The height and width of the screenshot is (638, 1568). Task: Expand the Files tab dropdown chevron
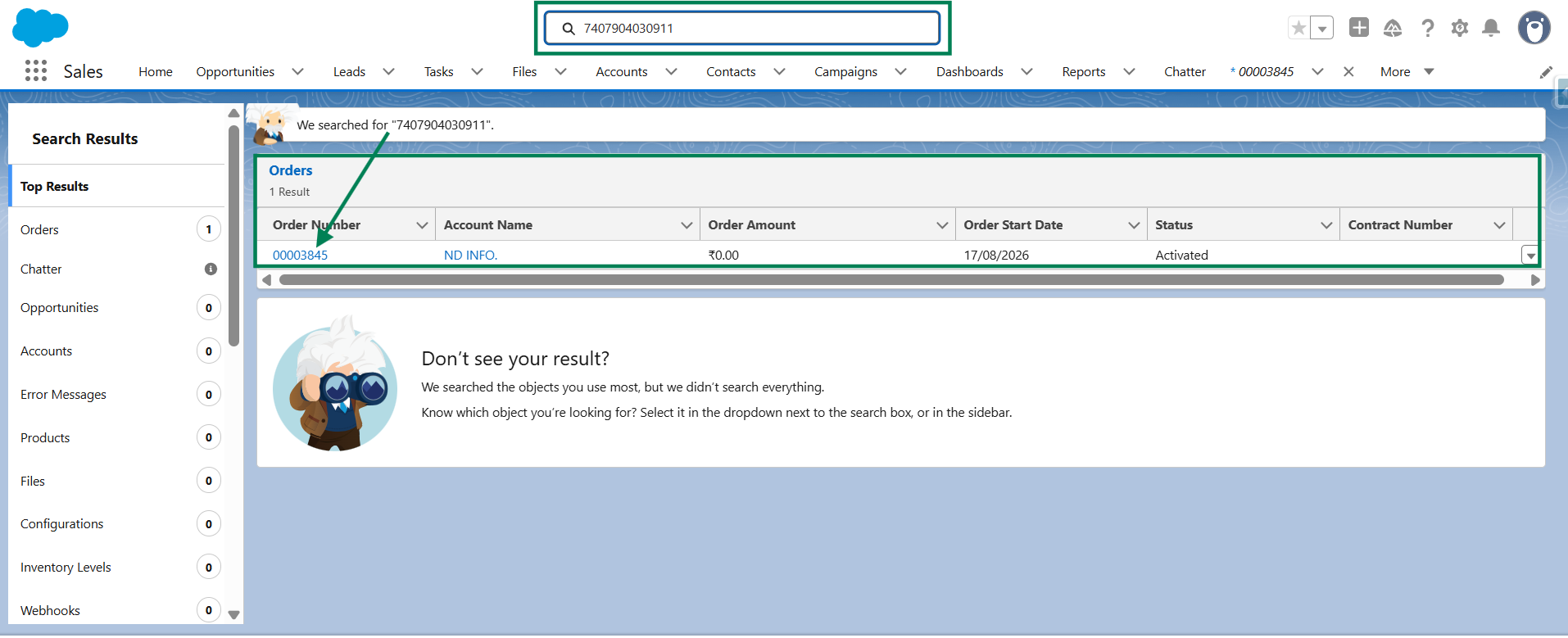[x=561, y=71]
